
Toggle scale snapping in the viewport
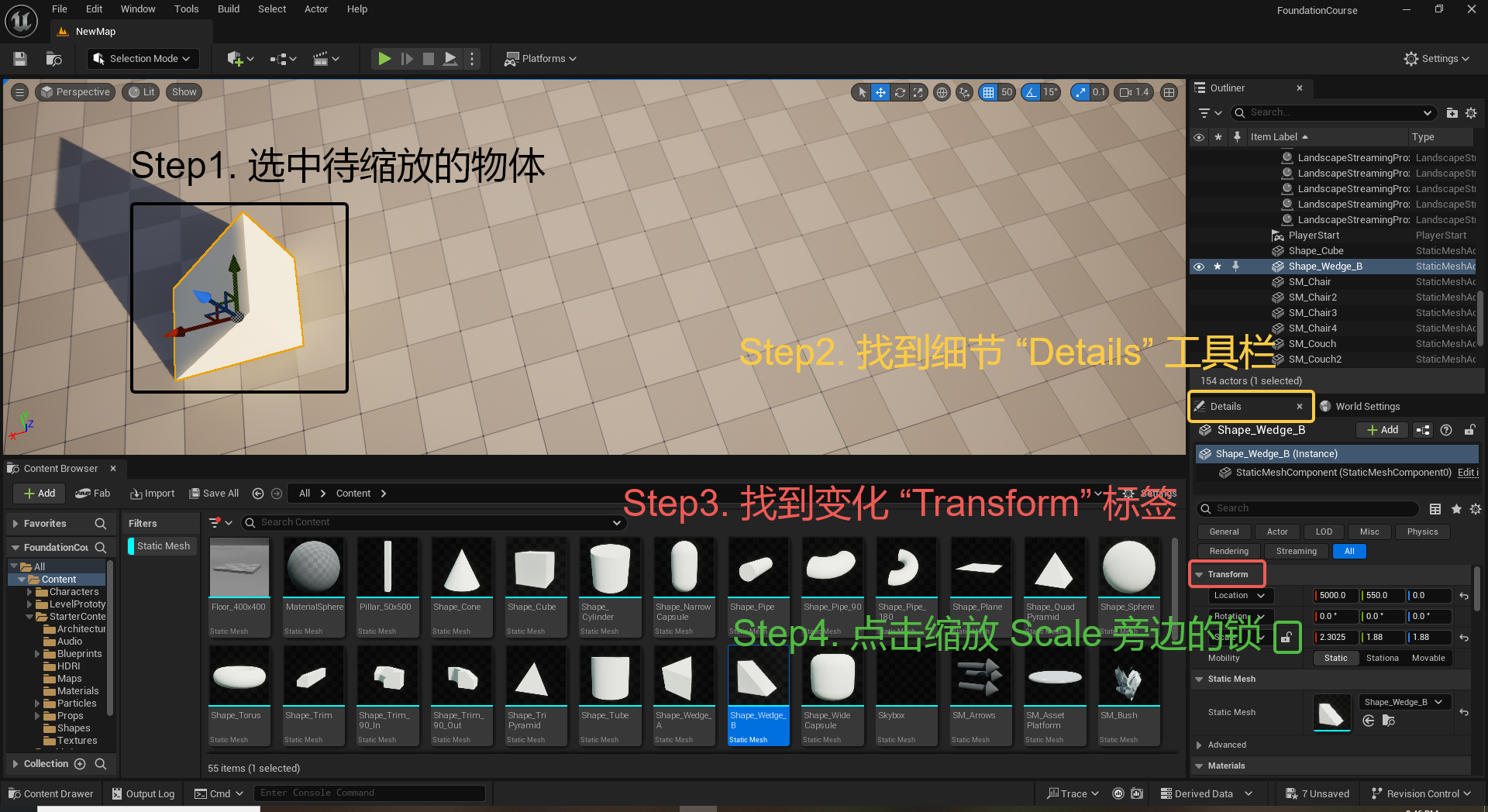[x=1080, y=92]
